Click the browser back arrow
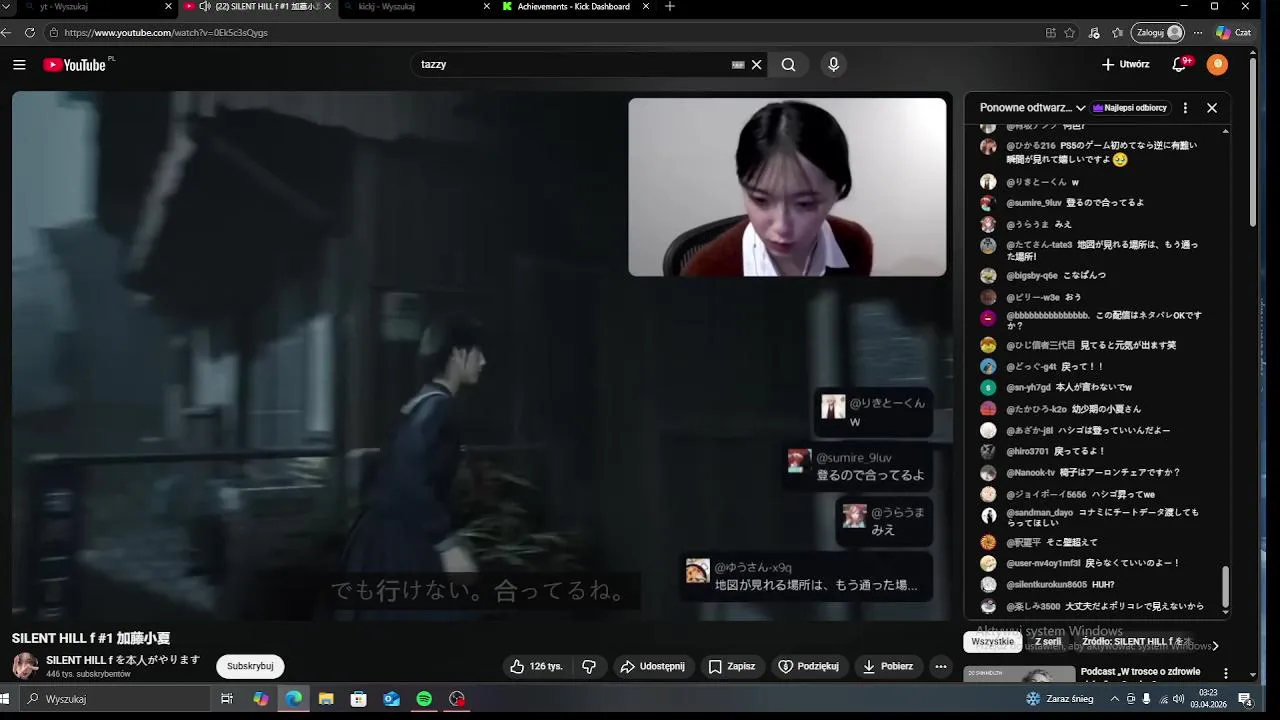1280x720 pixels. pyautogui.click(x=6, y=33)
